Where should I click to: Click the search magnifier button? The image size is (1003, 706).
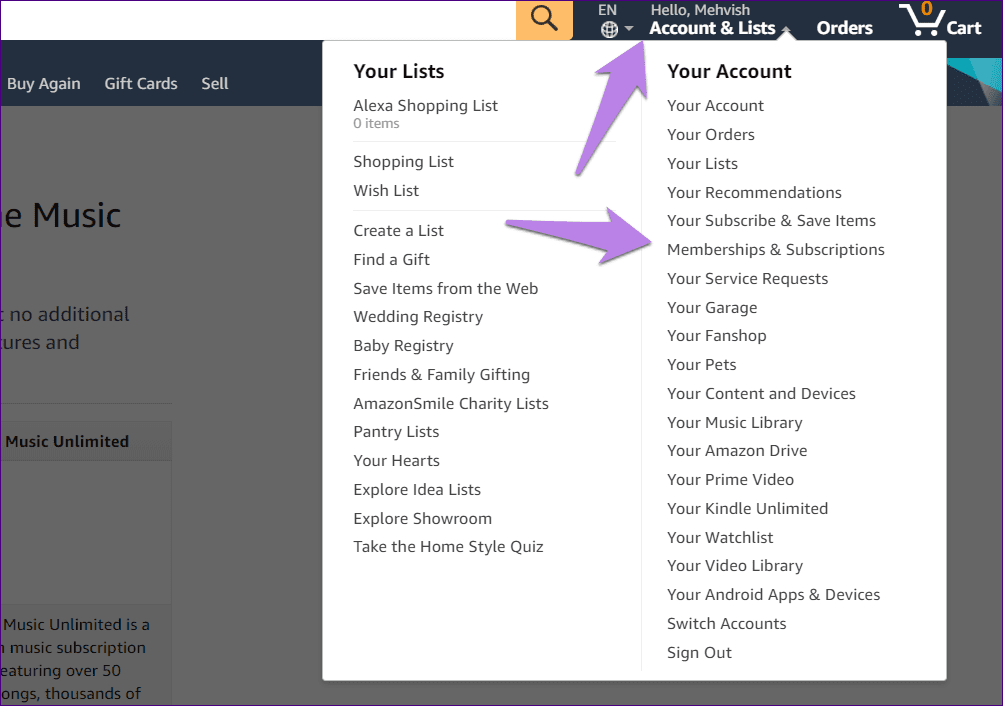pyautogui.click(x=544, y=20)
